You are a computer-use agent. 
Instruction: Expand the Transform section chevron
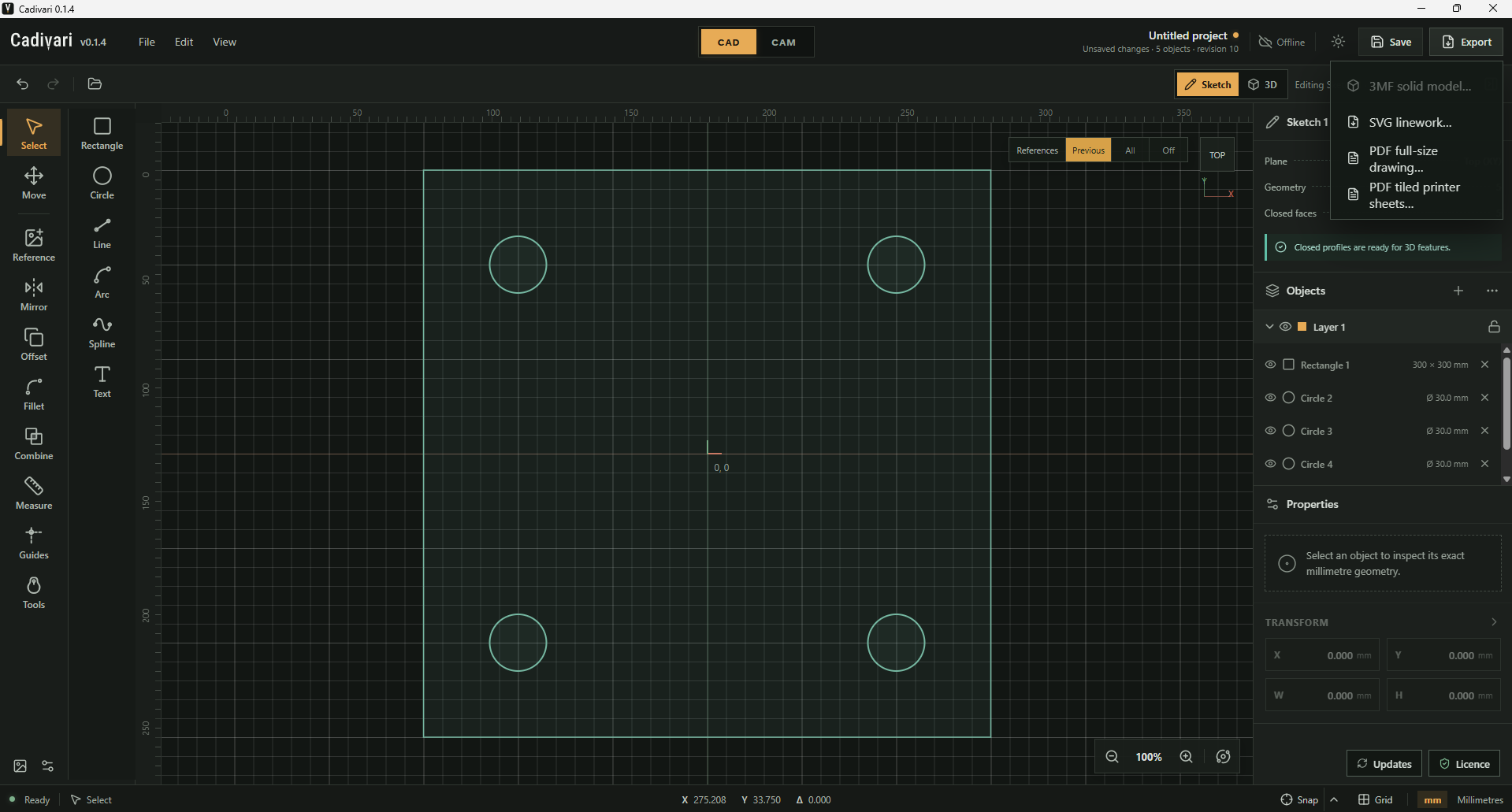pos(1494,622)
